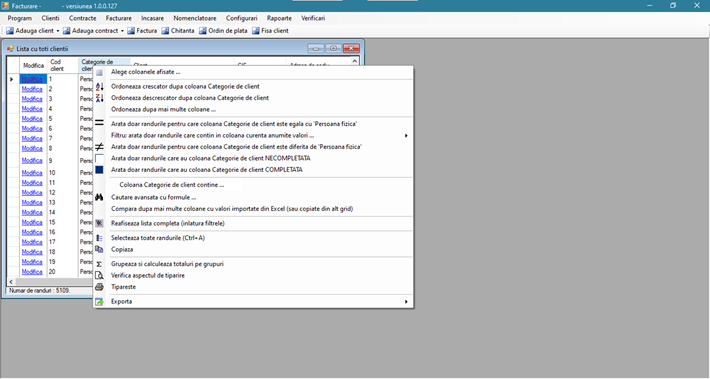Click the equals sign filter icon
The width and height of the screenshot is (710, 379).
coord(100,123)
